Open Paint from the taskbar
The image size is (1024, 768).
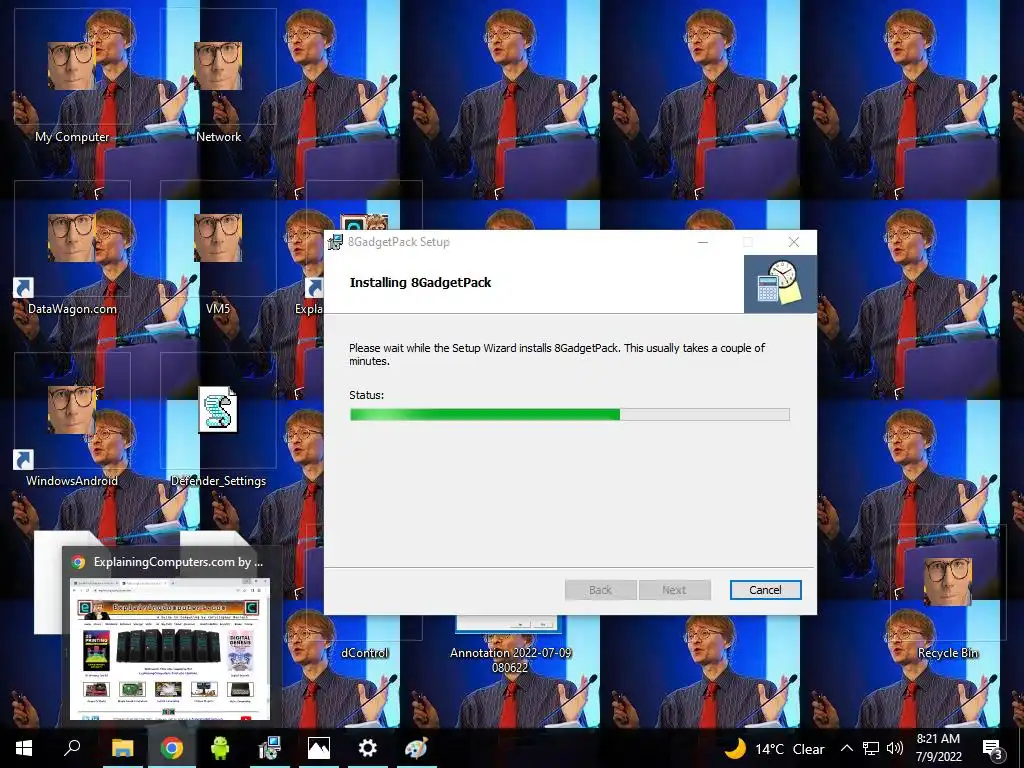[x=416, y=748]
